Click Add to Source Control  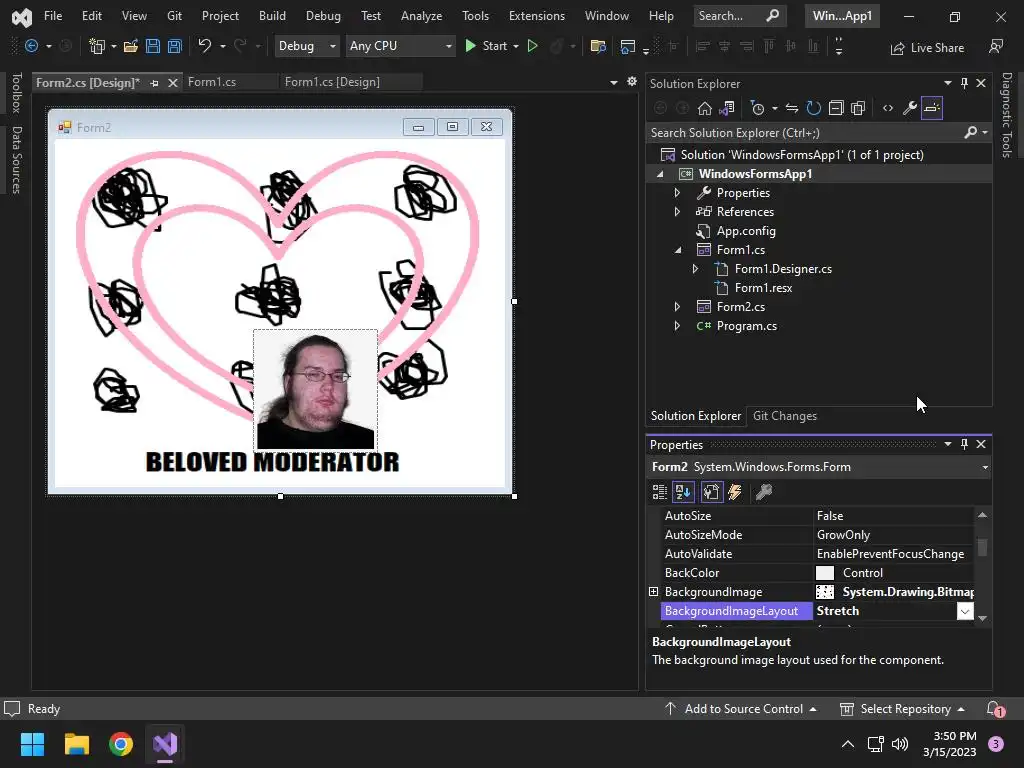point(741,709)
